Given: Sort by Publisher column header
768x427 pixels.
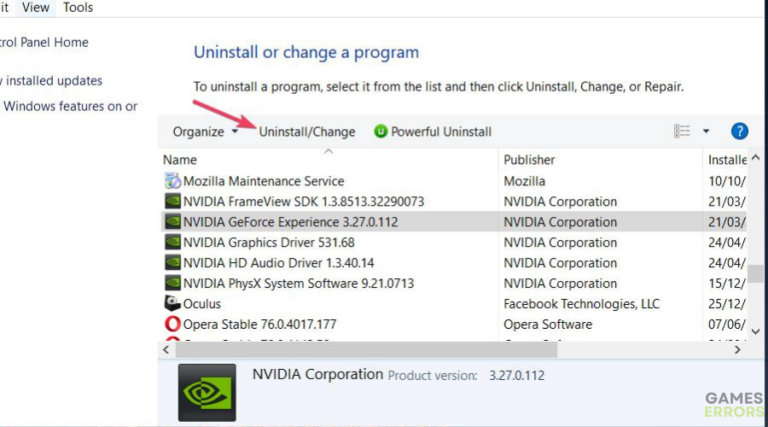Looking at the screenshot, I should pos(529,160).
